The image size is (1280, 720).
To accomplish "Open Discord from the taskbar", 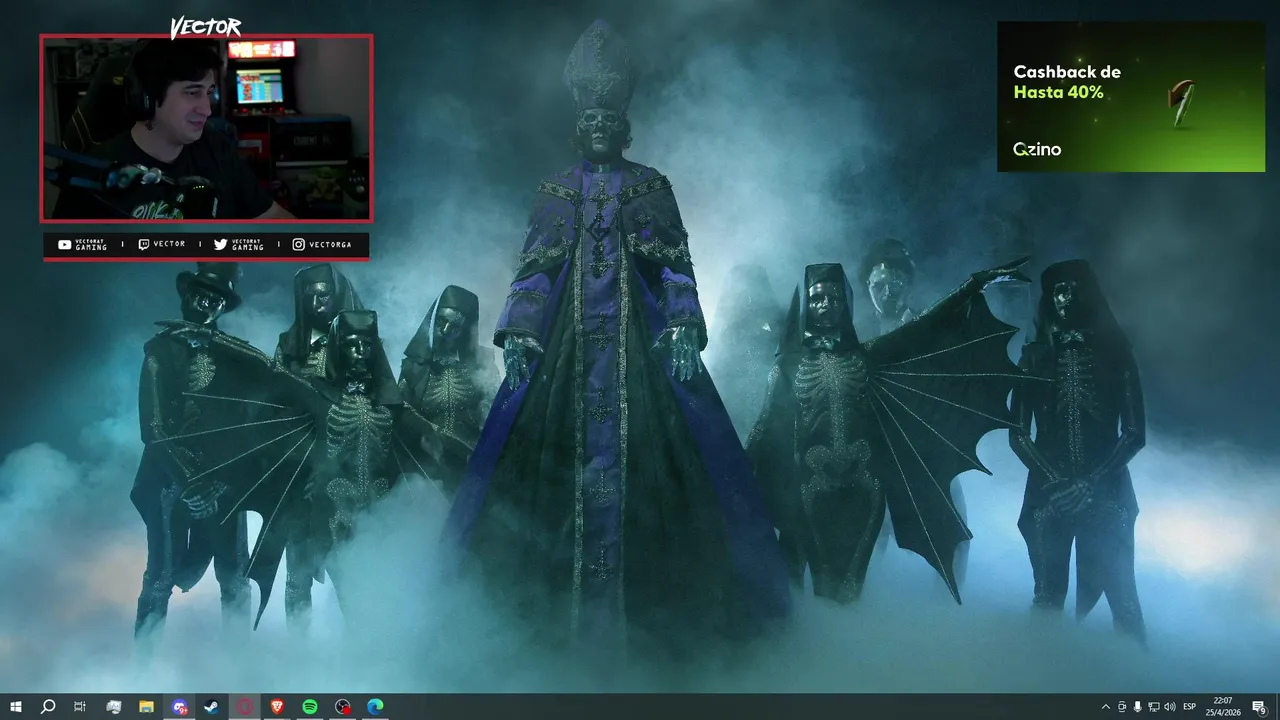I will point(179,707).
